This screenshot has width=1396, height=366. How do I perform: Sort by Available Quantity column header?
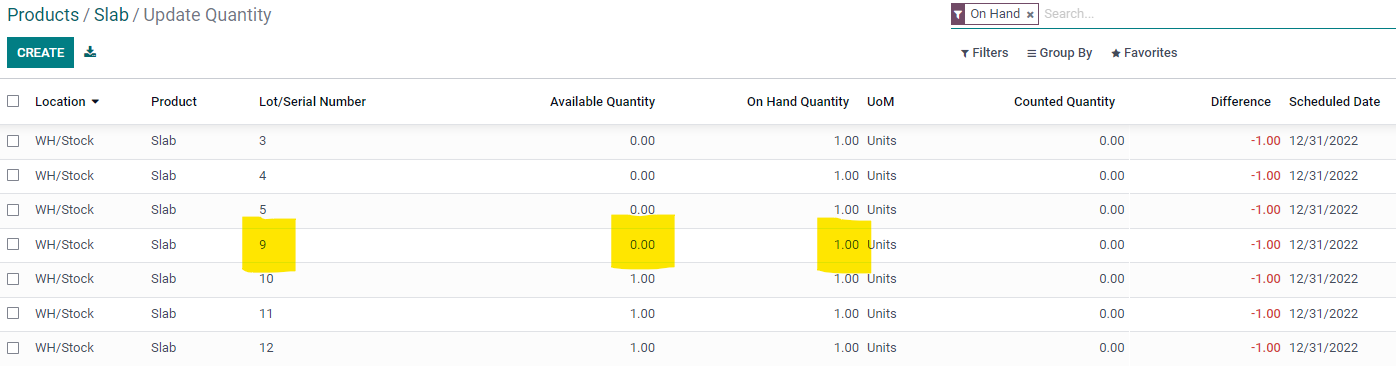coord(602,102)
